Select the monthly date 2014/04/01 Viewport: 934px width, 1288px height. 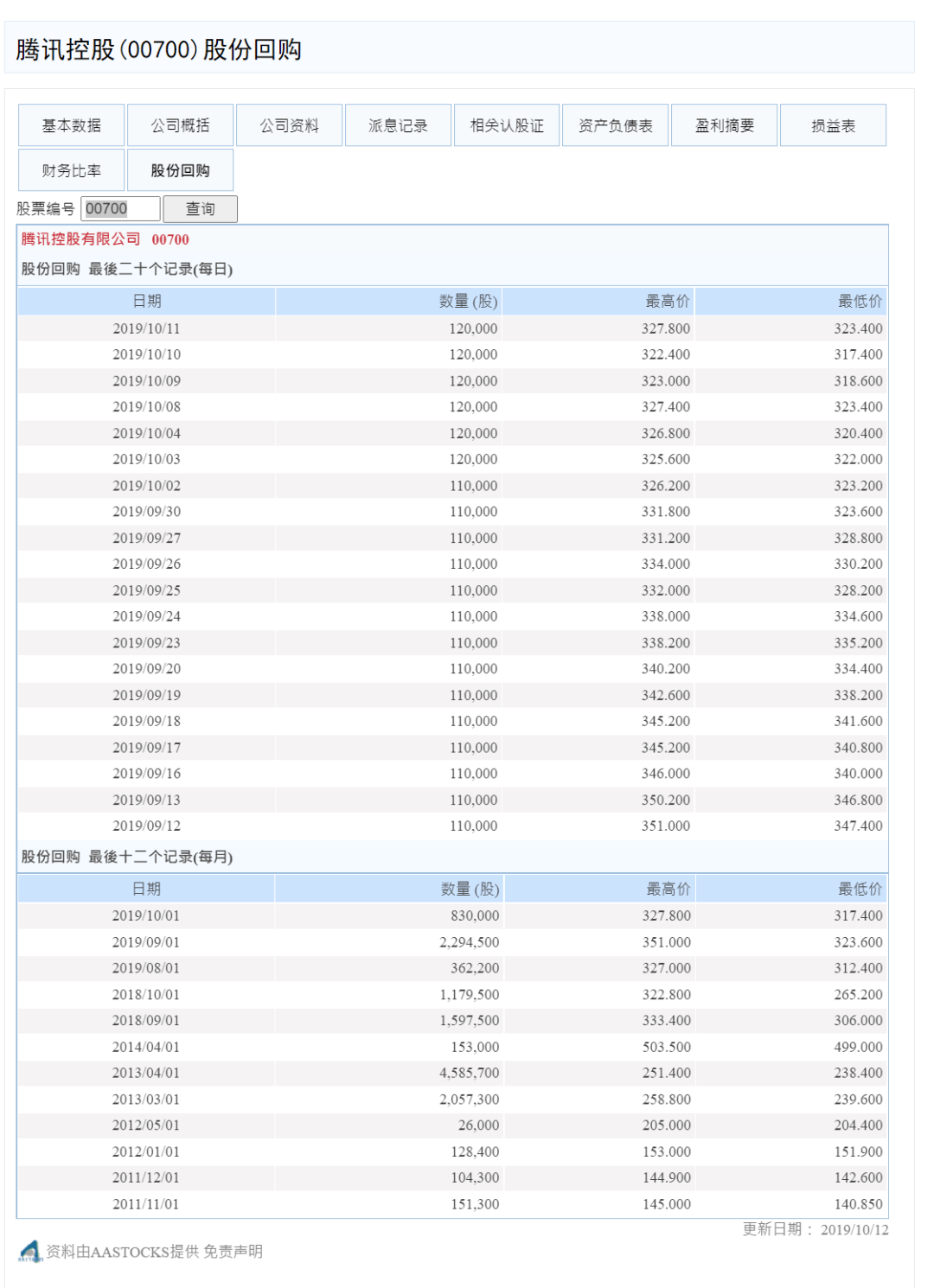(146, 1047)
